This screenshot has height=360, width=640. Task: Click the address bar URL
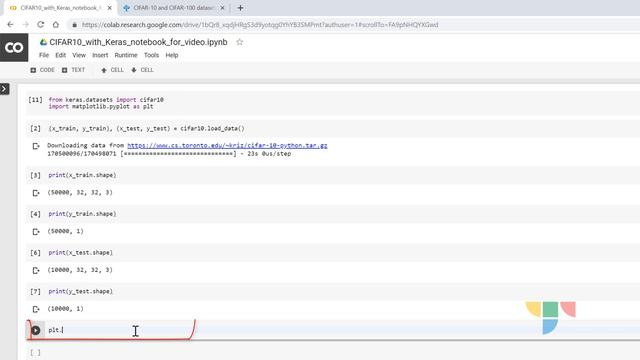[x=260, y=25]
